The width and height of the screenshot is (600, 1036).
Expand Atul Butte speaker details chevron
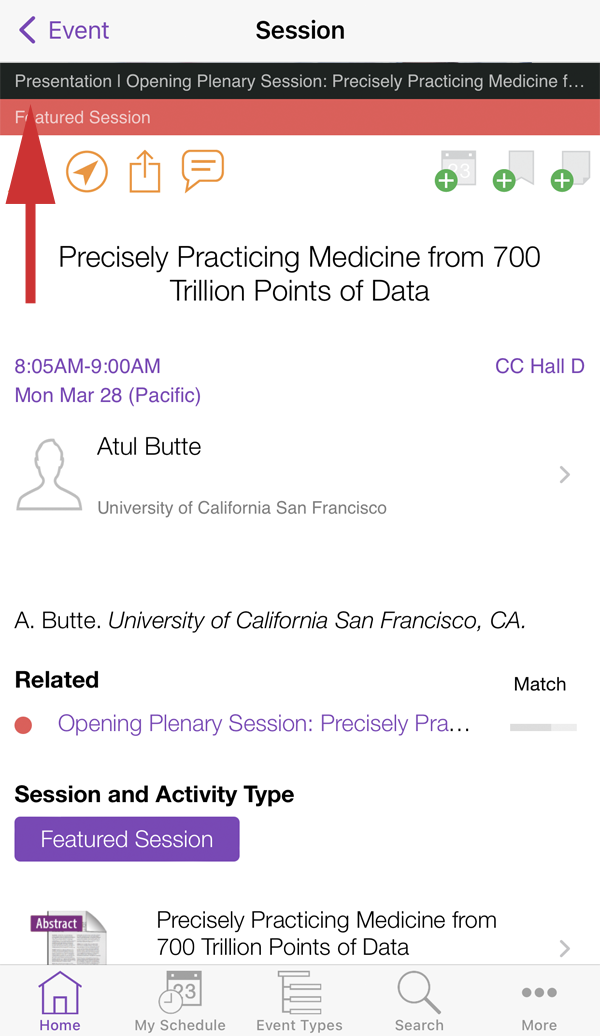(x=565, y=475)
